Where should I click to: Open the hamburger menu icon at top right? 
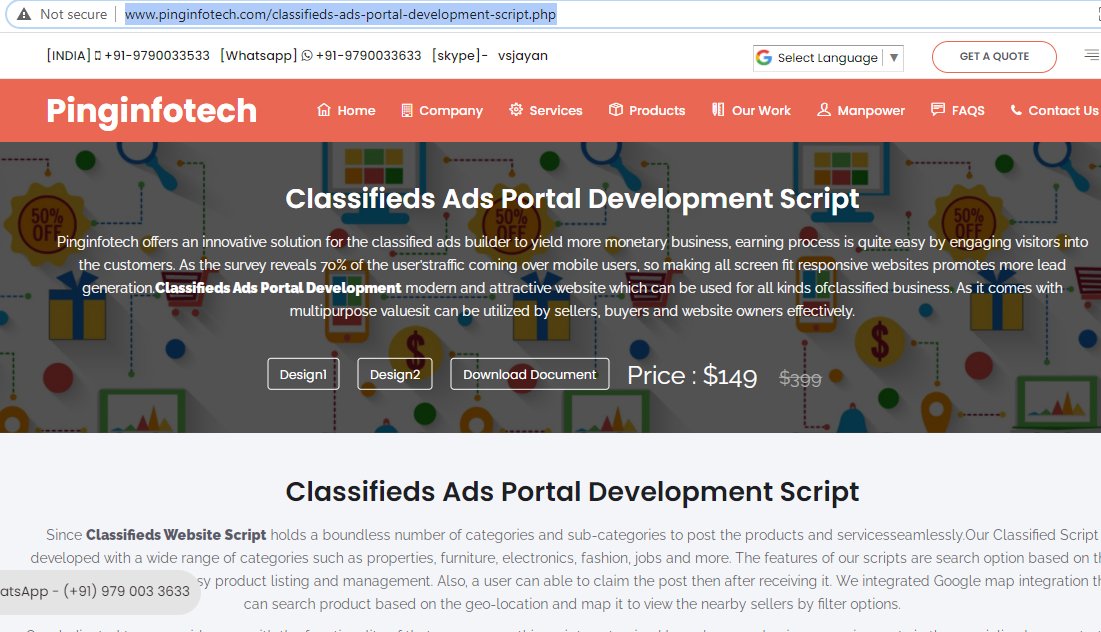[1092, 55]
